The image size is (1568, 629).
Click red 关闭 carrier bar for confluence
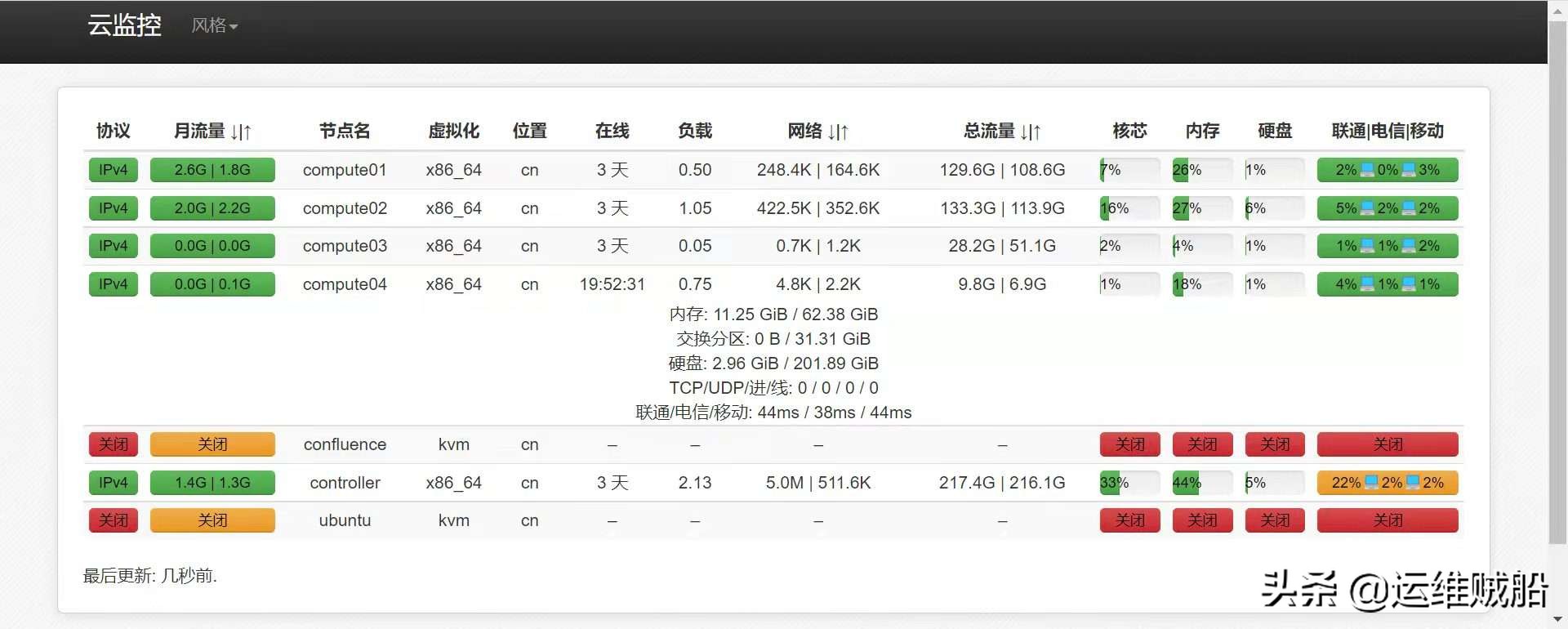coord(1388,444)
